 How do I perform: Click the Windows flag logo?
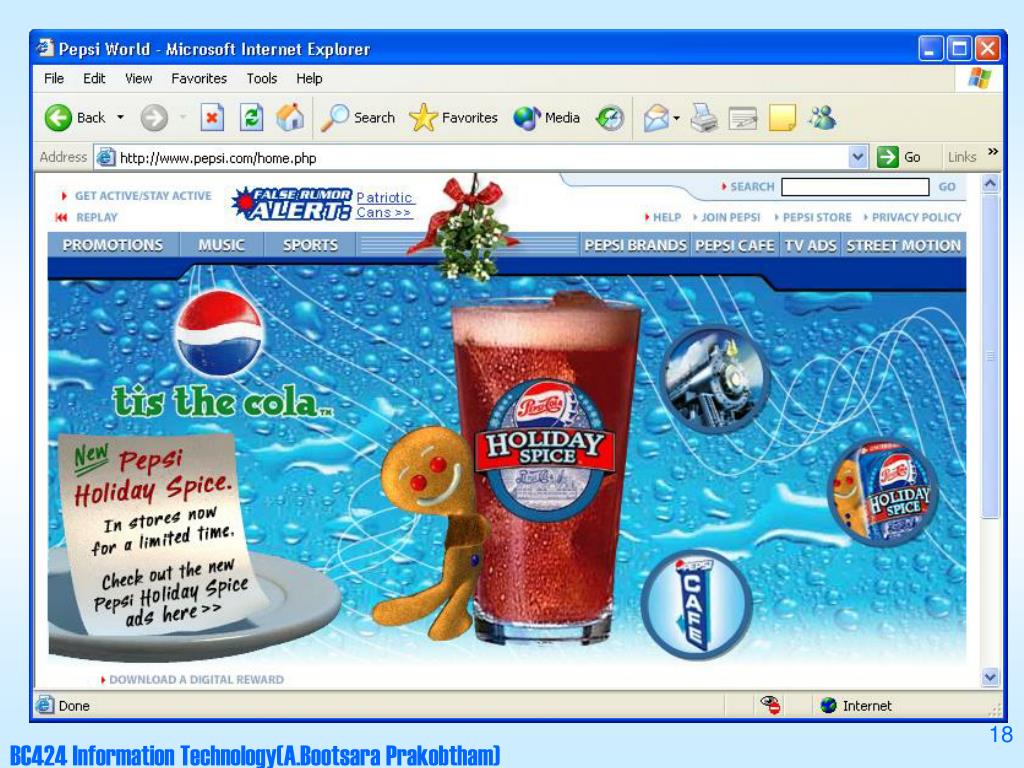[x=980, y=78]
